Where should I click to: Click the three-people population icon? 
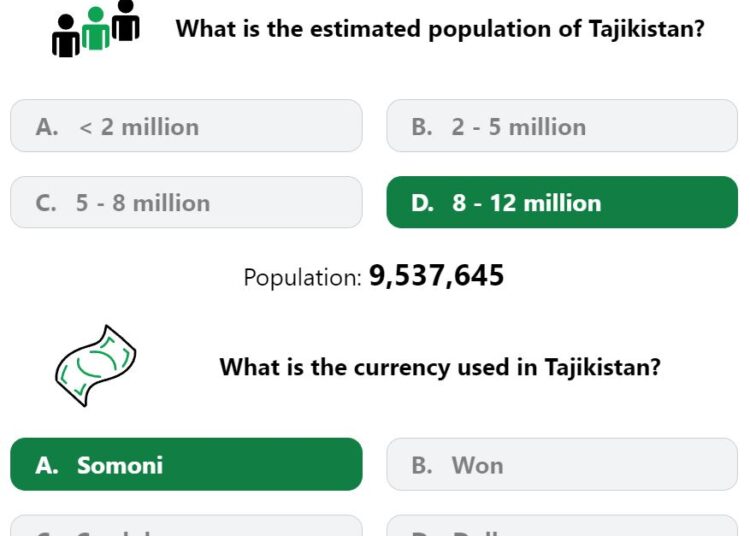tap(96, 29)
